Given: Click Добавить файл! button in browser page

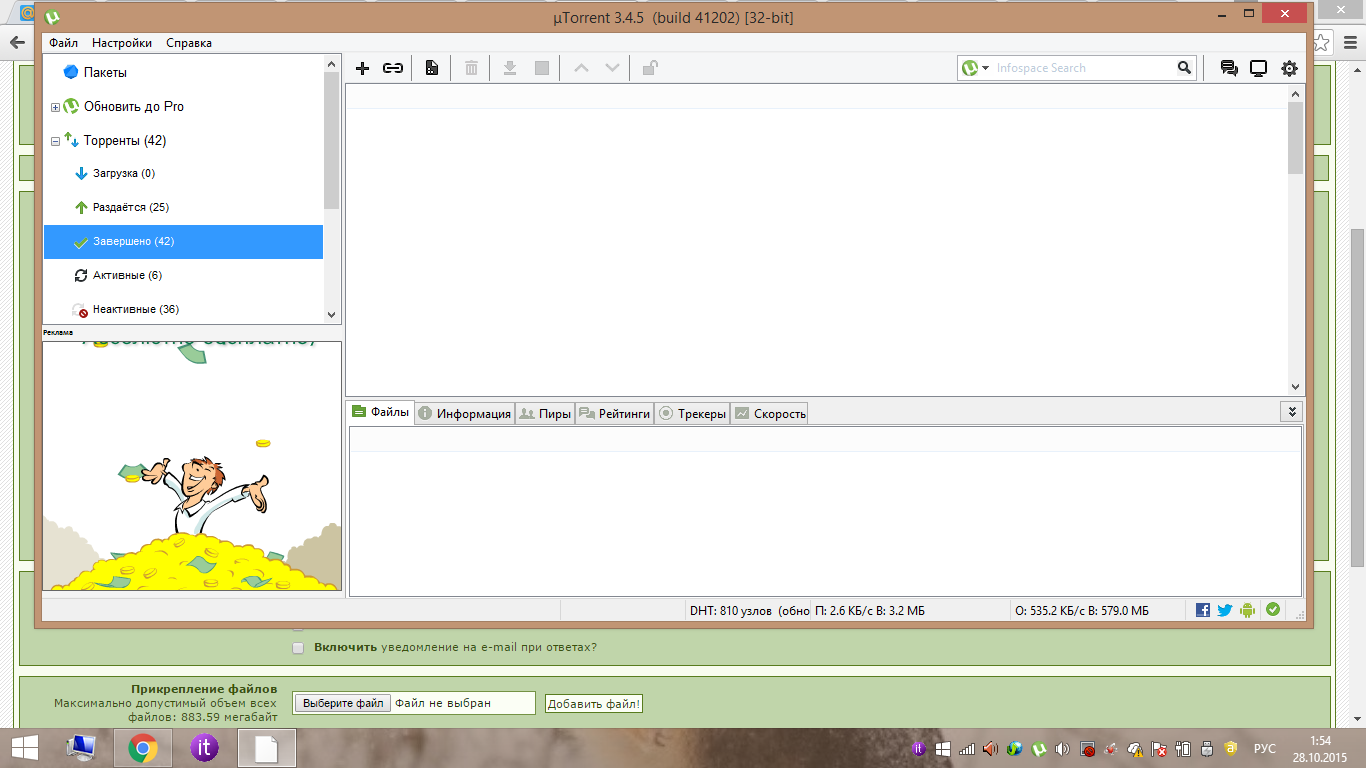Looking at the screenshot, I should tap(594, 704).
